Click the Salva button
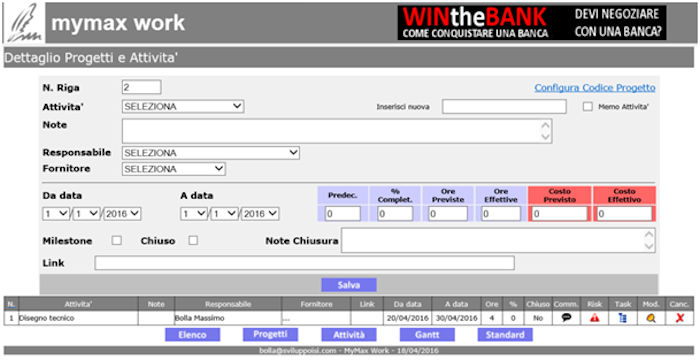Viewport: 700px width, 360px height. [x=349, y=285]
